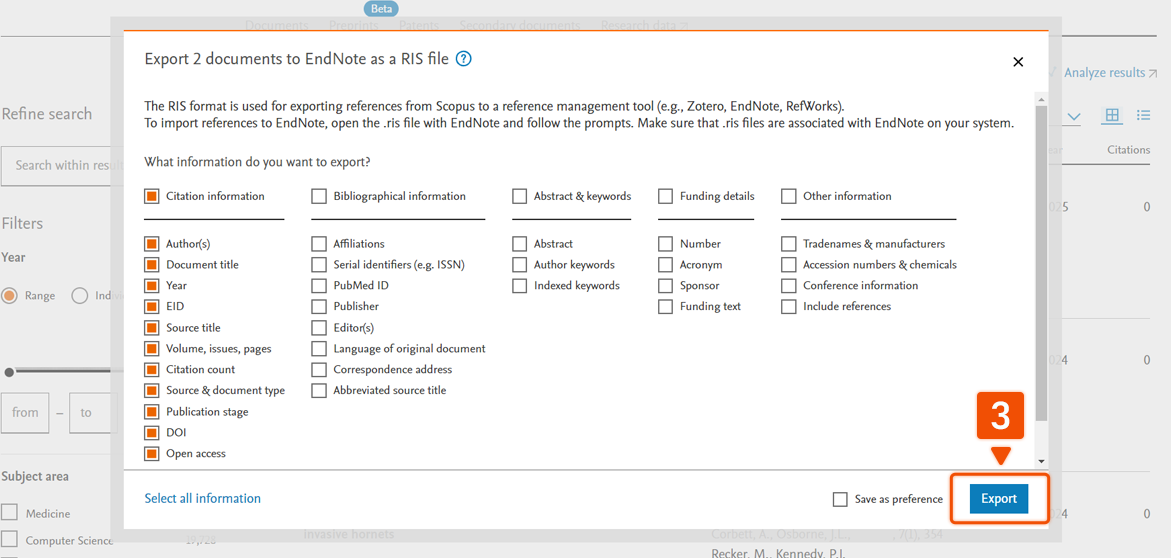Enable the Save as preference checkbox
The image size is (1171, 558).
pyautogui.click(x=840, y=499)
